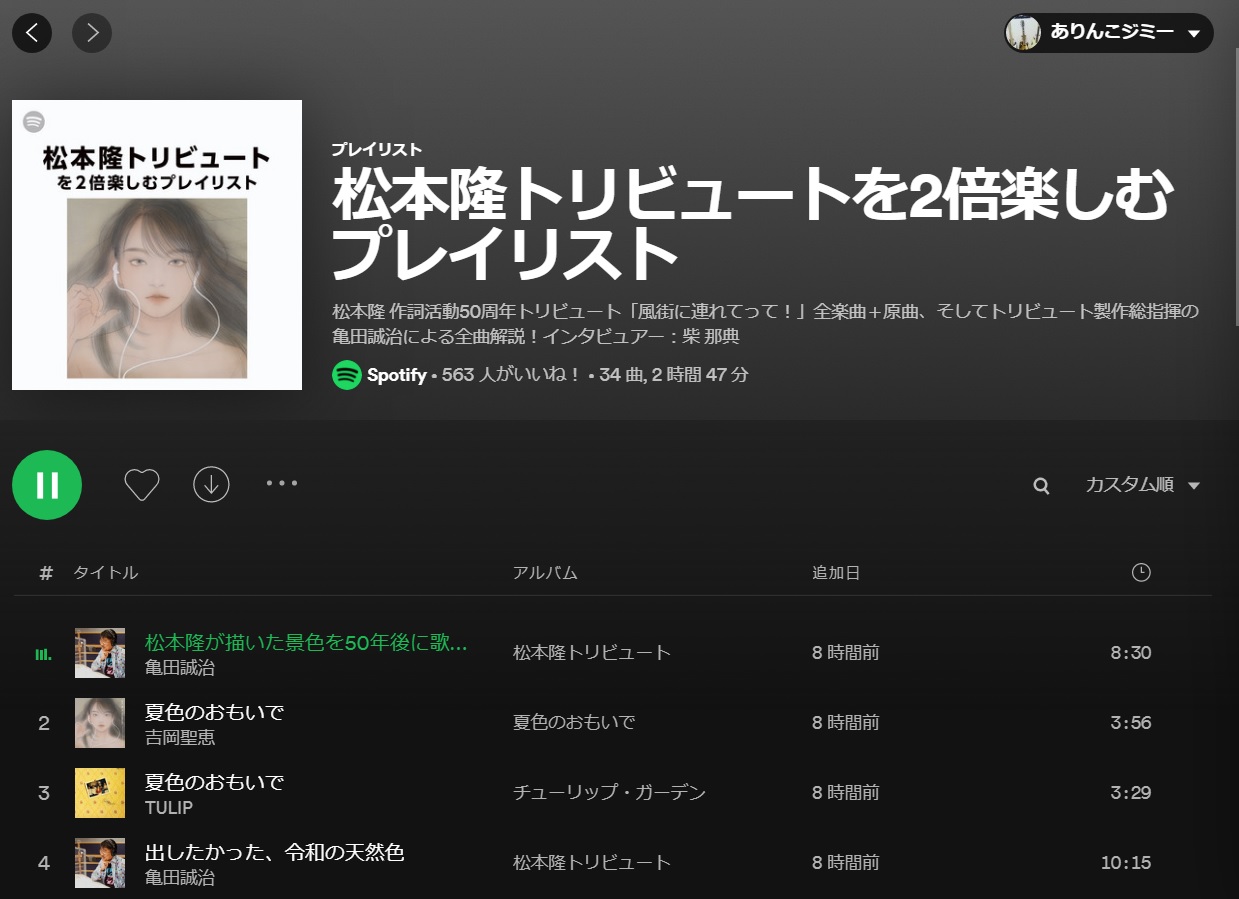This screenshot has height=899, width=1239.
Task: Like the playlist with the heart icon
Action: 142,485
